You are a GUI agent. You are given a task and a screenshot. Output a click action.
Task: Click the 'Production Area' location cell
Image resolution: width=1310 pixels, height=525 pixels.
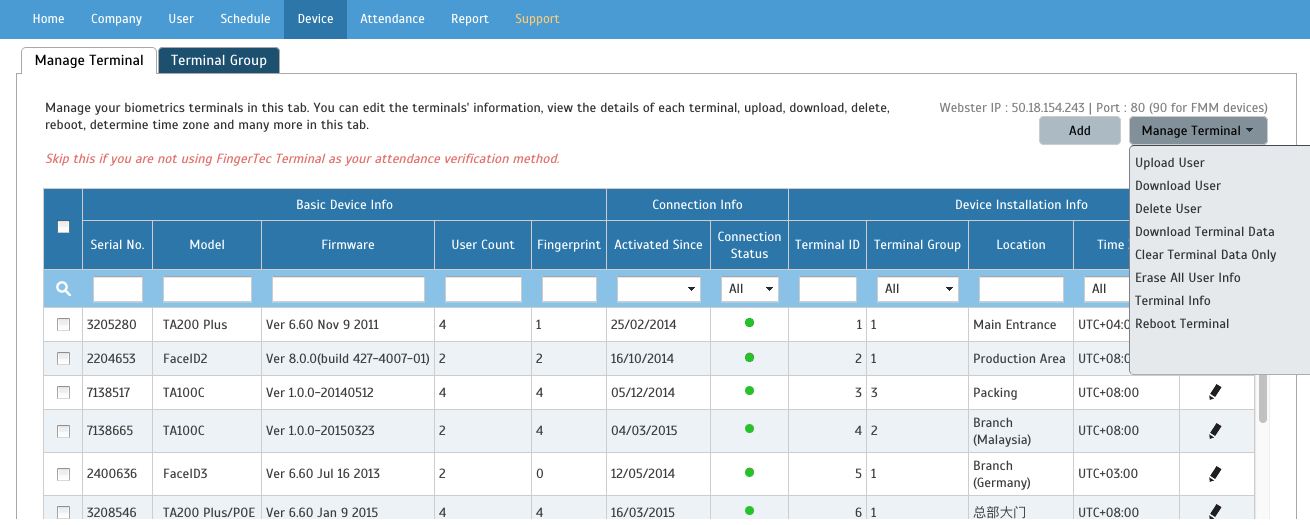coord(1019,359)
